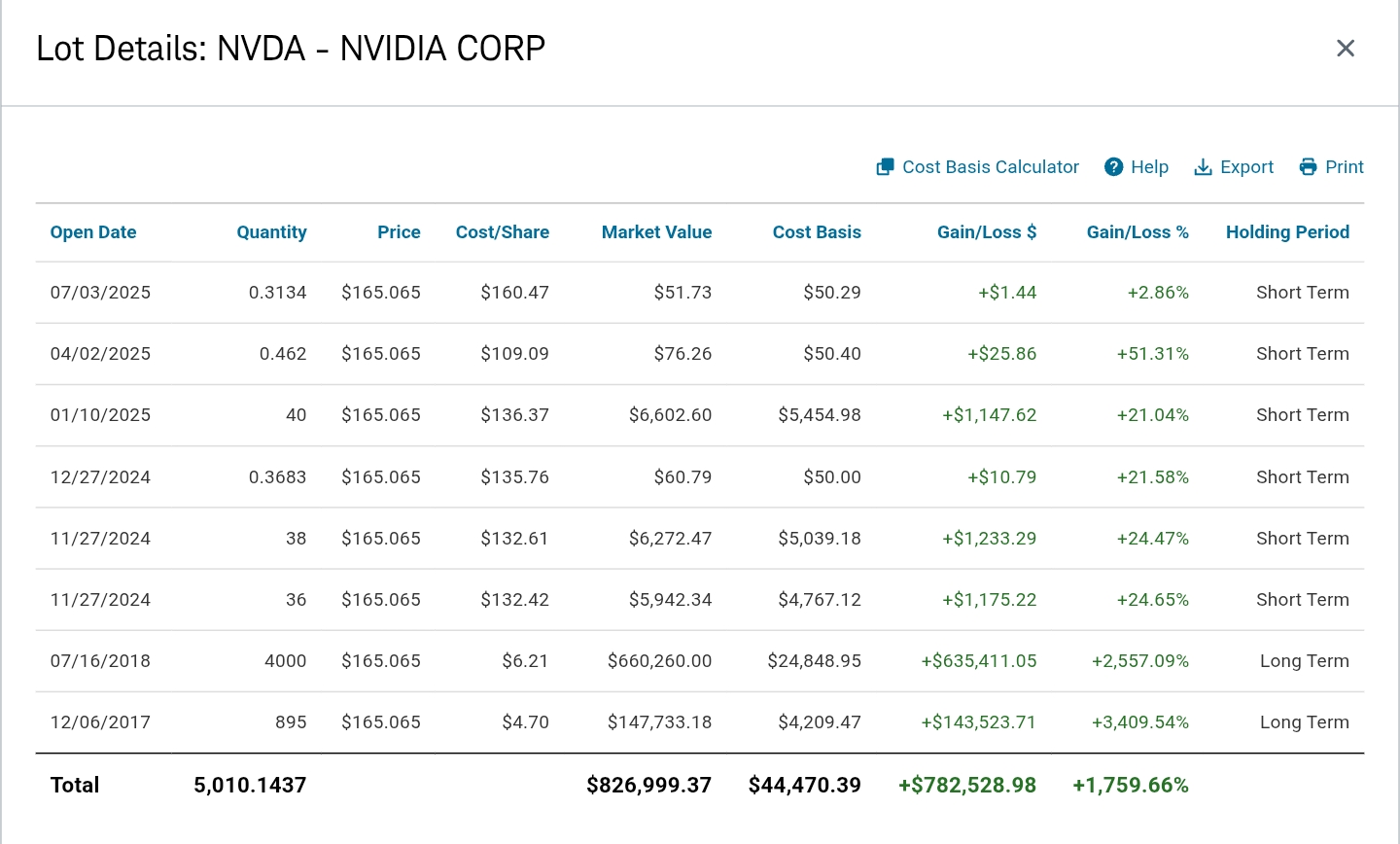Click cost per share $4.70
This screenshot has width=1400, height=844.
point(525,722)
